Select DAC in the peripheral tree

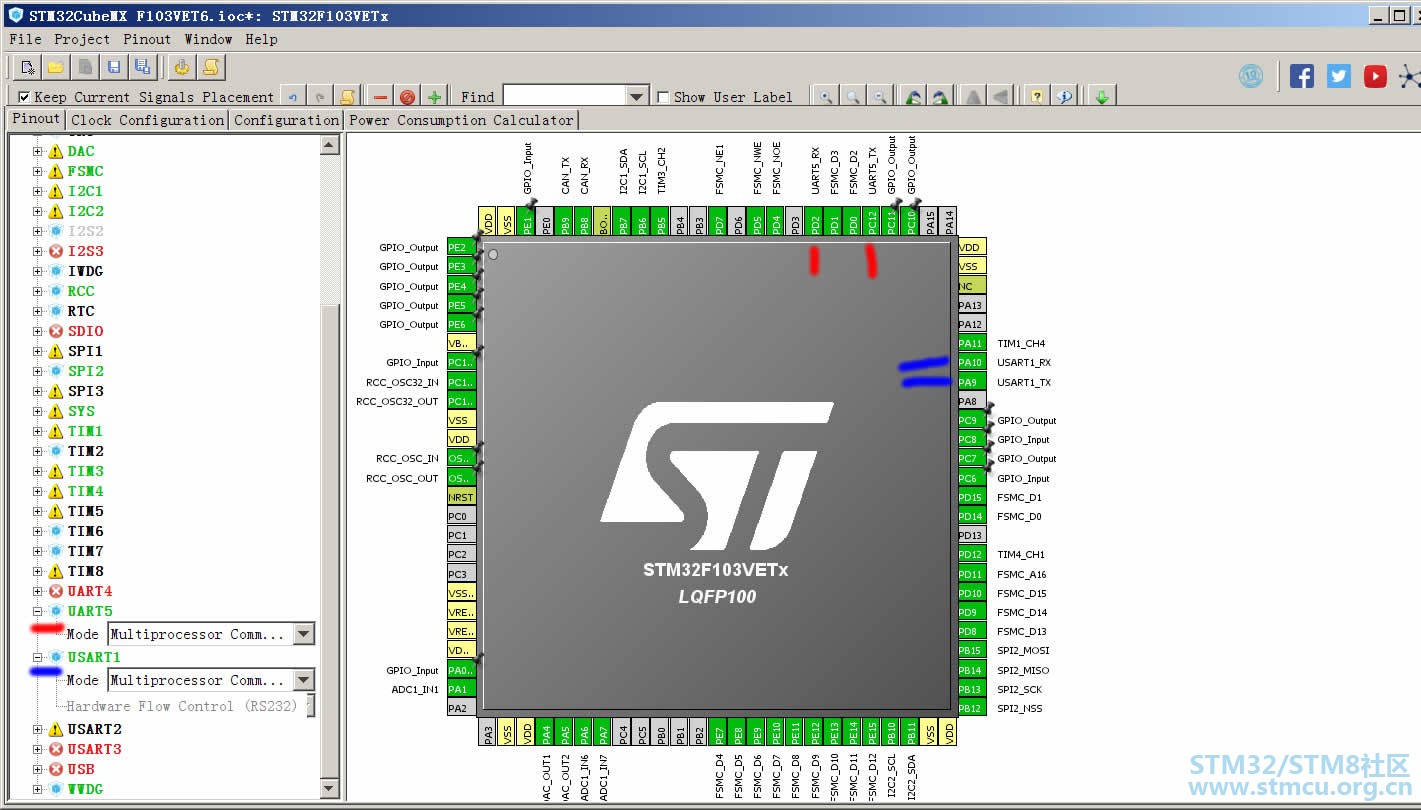click(x=81, y=151)
